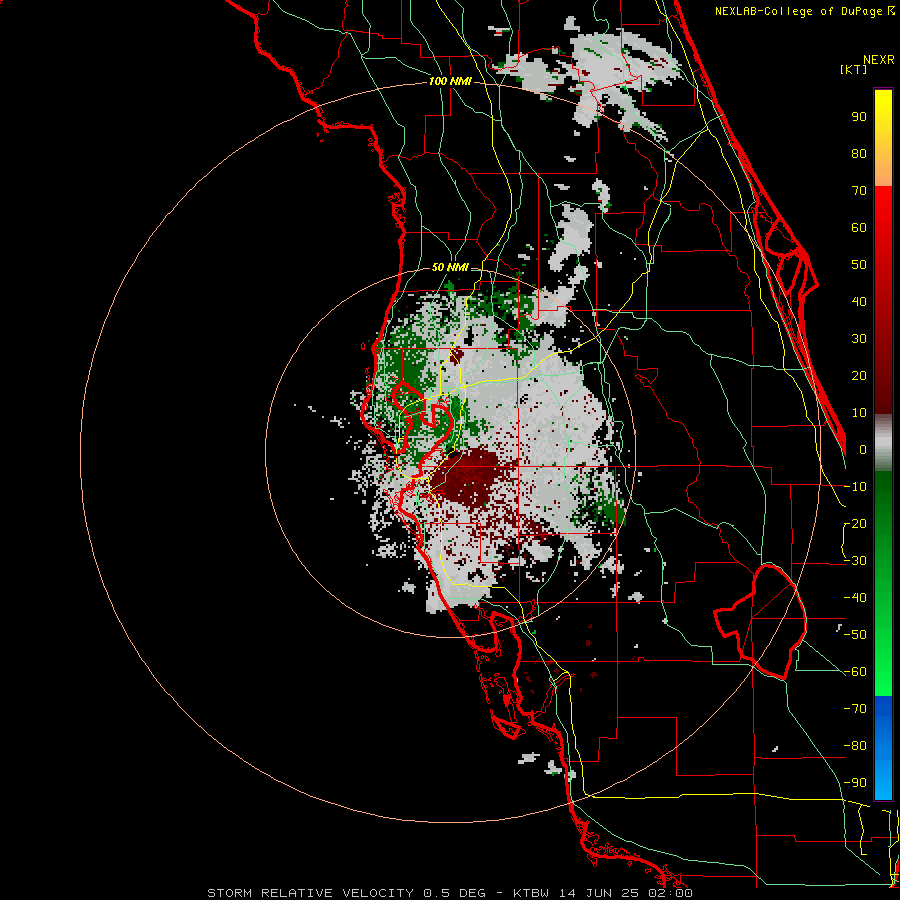Click the positive 50 scale value
This screenshot has width=900, height=900.
(x=859, y=265)
